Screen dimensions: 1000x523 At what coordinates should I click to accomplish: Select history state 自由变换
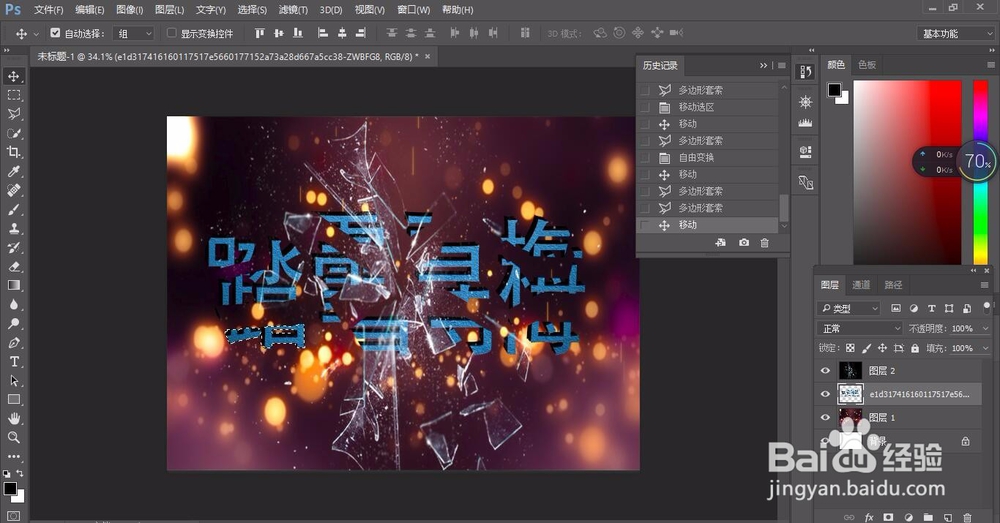tap(707, 158)
